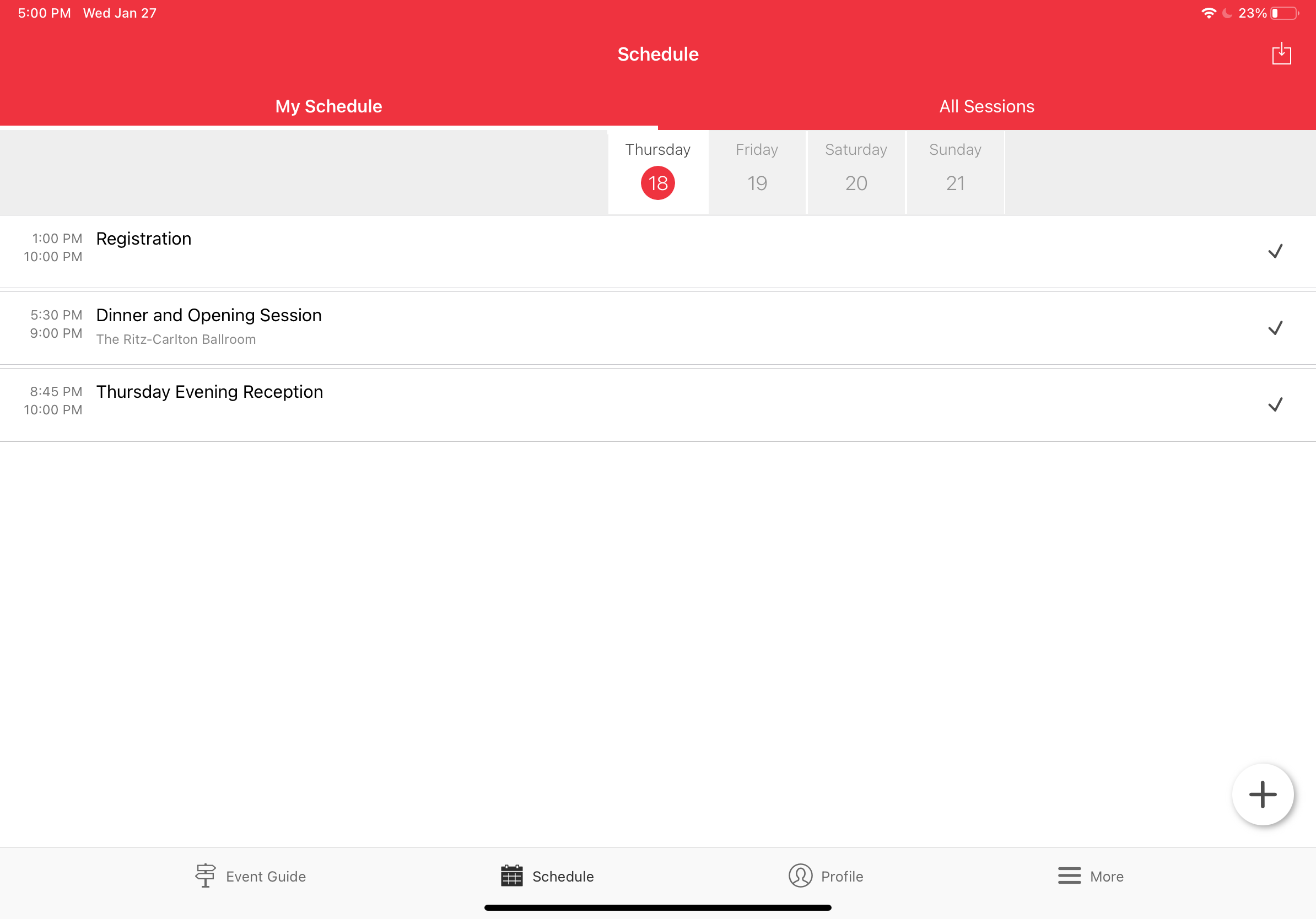This screenshot has width=1316, height=919.
Task: Tap the Wi-Fi status icon
Action: 1208,13
